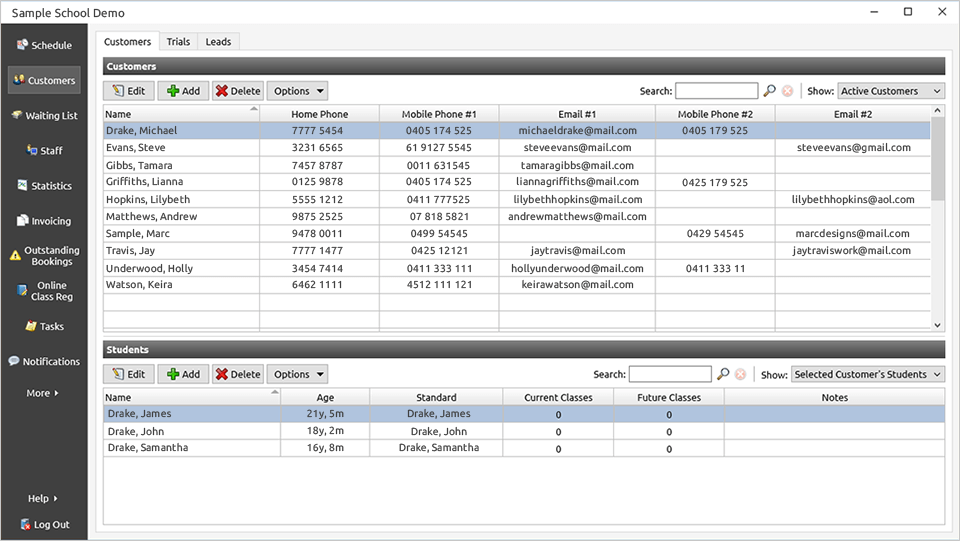960x541 pixels.
Task: Open Notifications from the sidebar
Action: point(44,362)
